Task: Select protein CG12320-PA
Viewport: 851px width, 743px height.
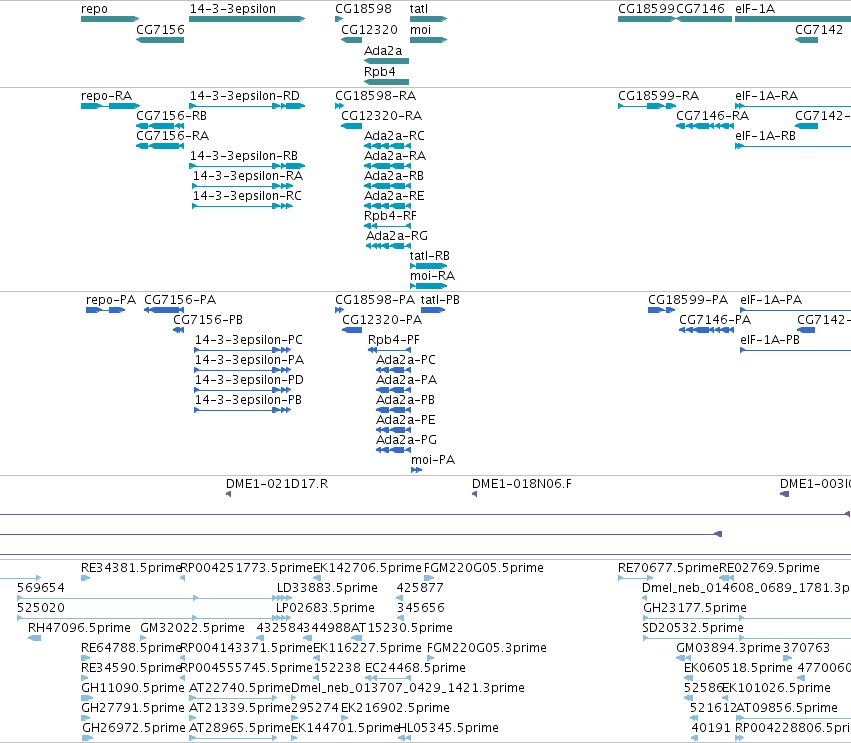Action: click(x=352, y=330)
